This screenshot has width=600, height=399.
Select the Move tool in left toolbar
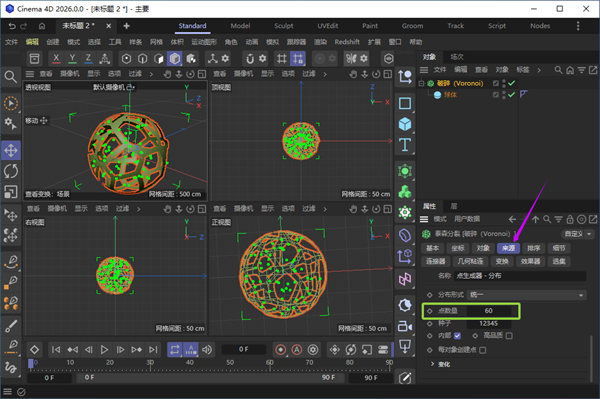(x=11, y=150)
